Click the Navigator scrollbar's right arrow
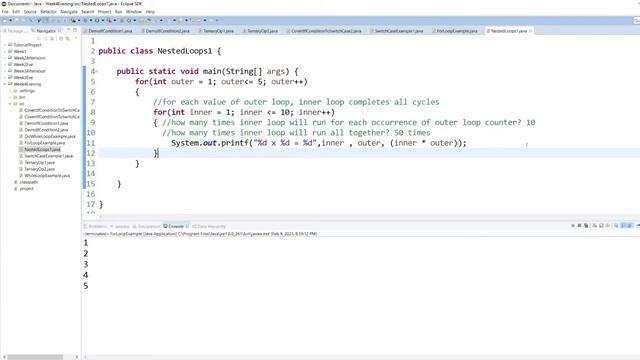Screen dimensions: 640x360 pyautogui.click(x=77, y=357)
